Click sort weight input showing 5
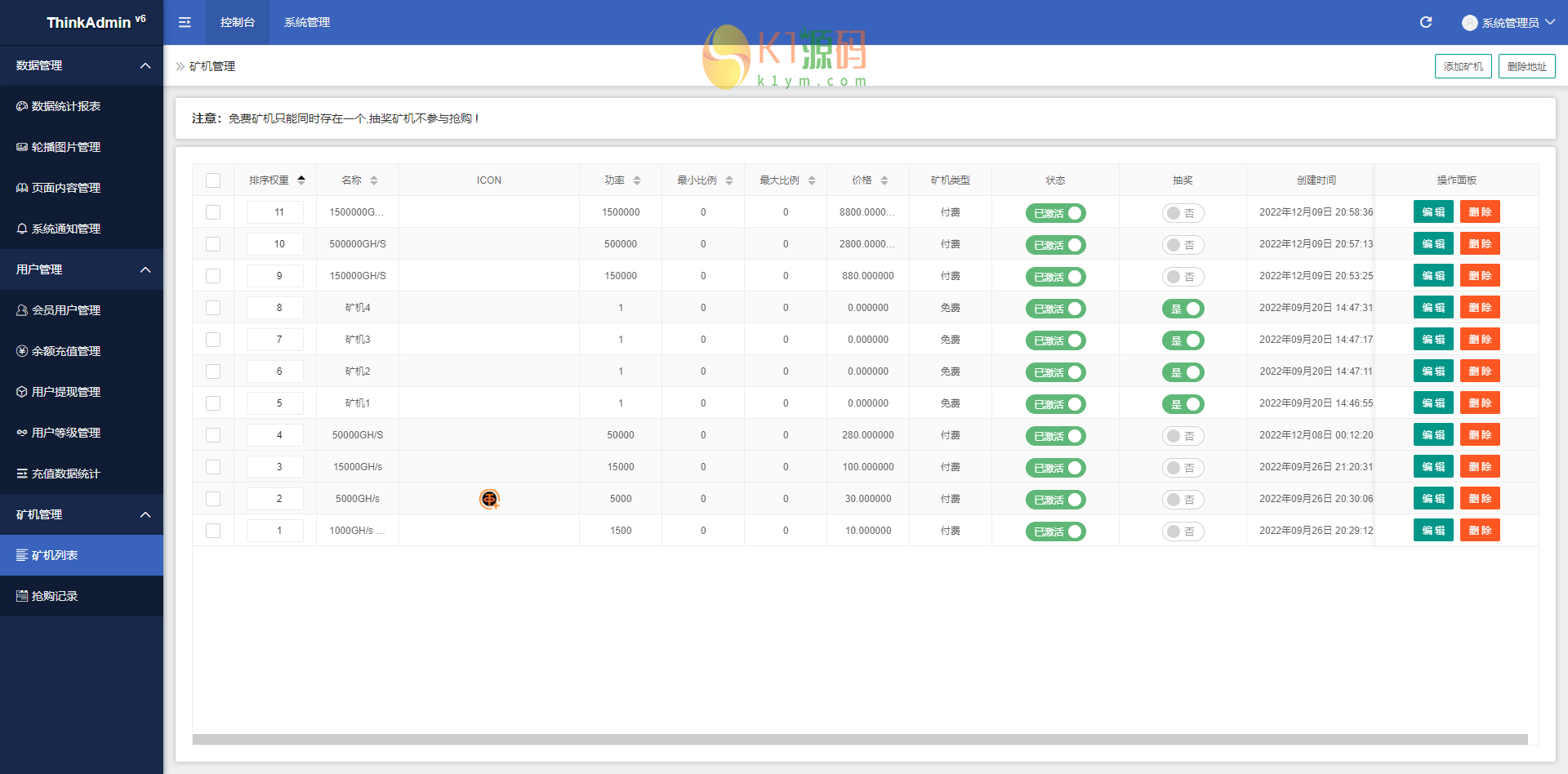Image resolution: width=1568 pixels, height=774 pixels. point(275,403)
